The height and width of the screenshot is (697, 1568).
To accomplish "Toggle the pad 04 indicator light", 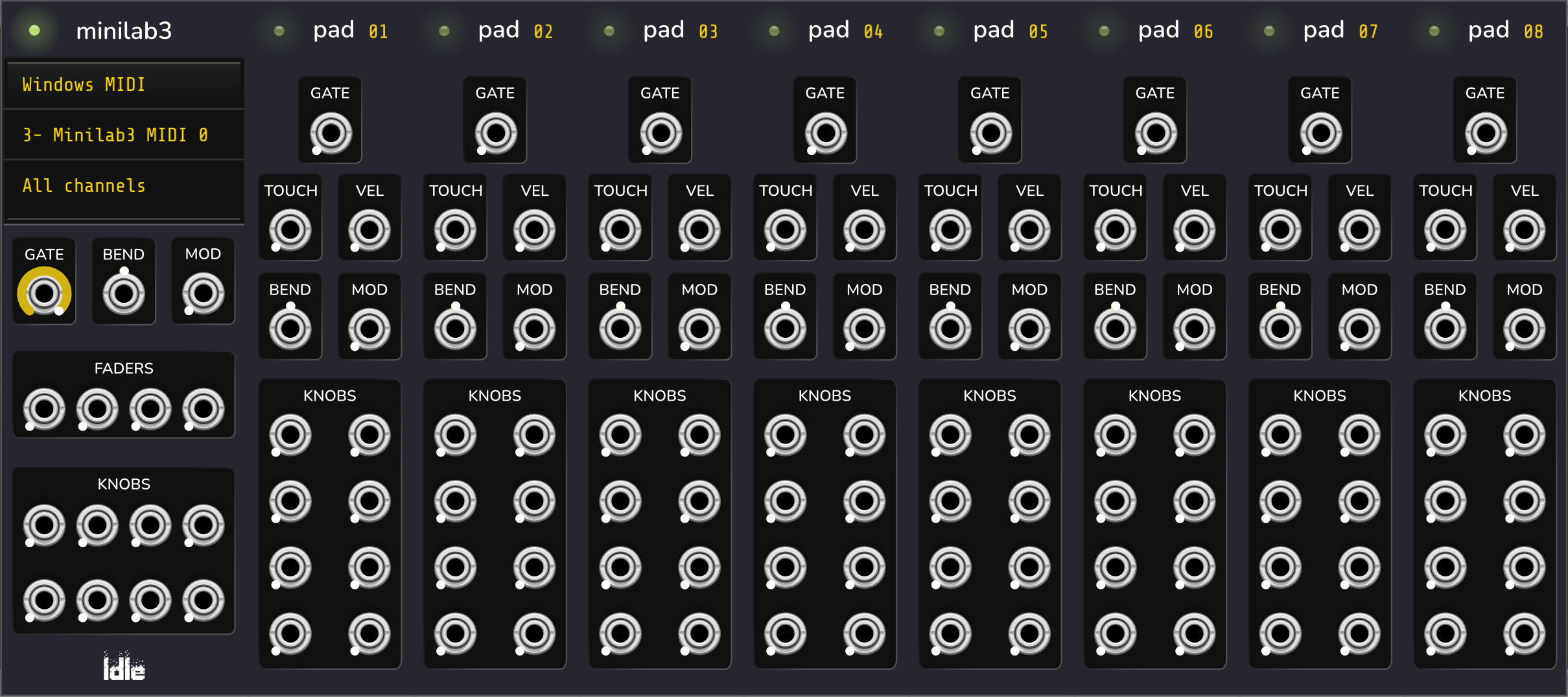I will [774, 30].
